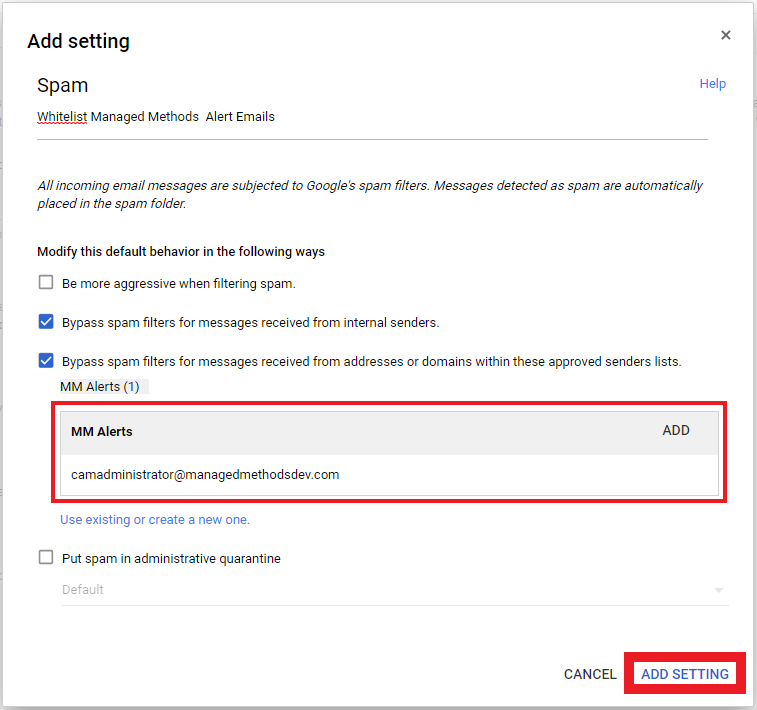757x710 pixels.
Task: Click the 'MM Alerts (1)' label
Action: pyautogui.click(x=100, y=386)
